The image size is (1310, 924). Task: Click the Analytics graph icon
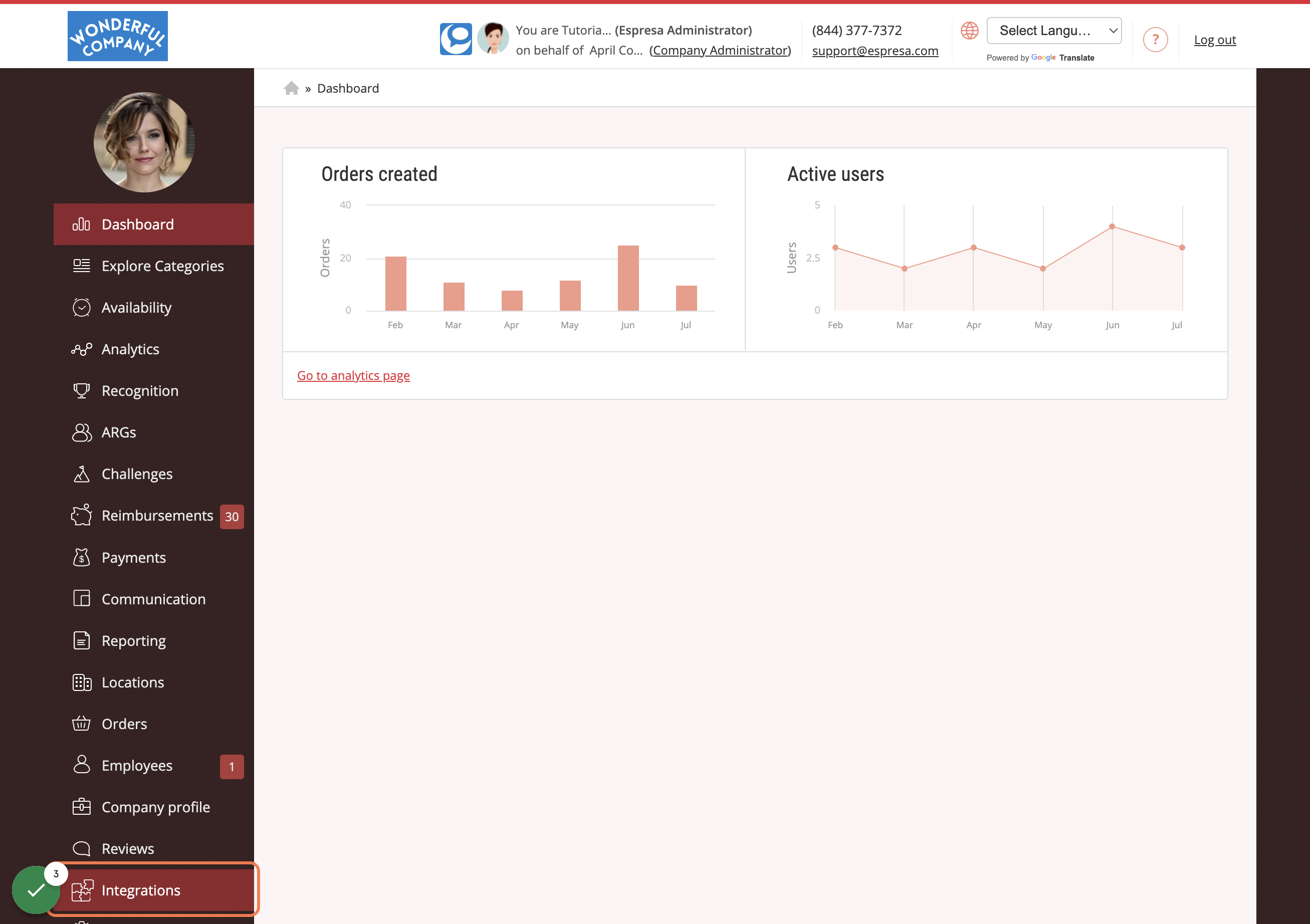click(81, 349)
